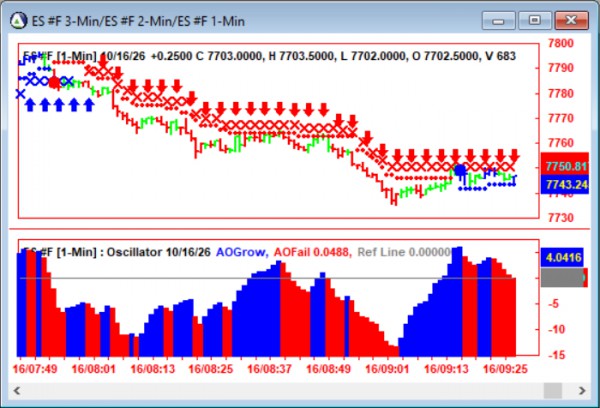The height and width of the screenshot is (408, 600).
Task: Maximize the ES #F chart window
Action: tap(535, 20)
